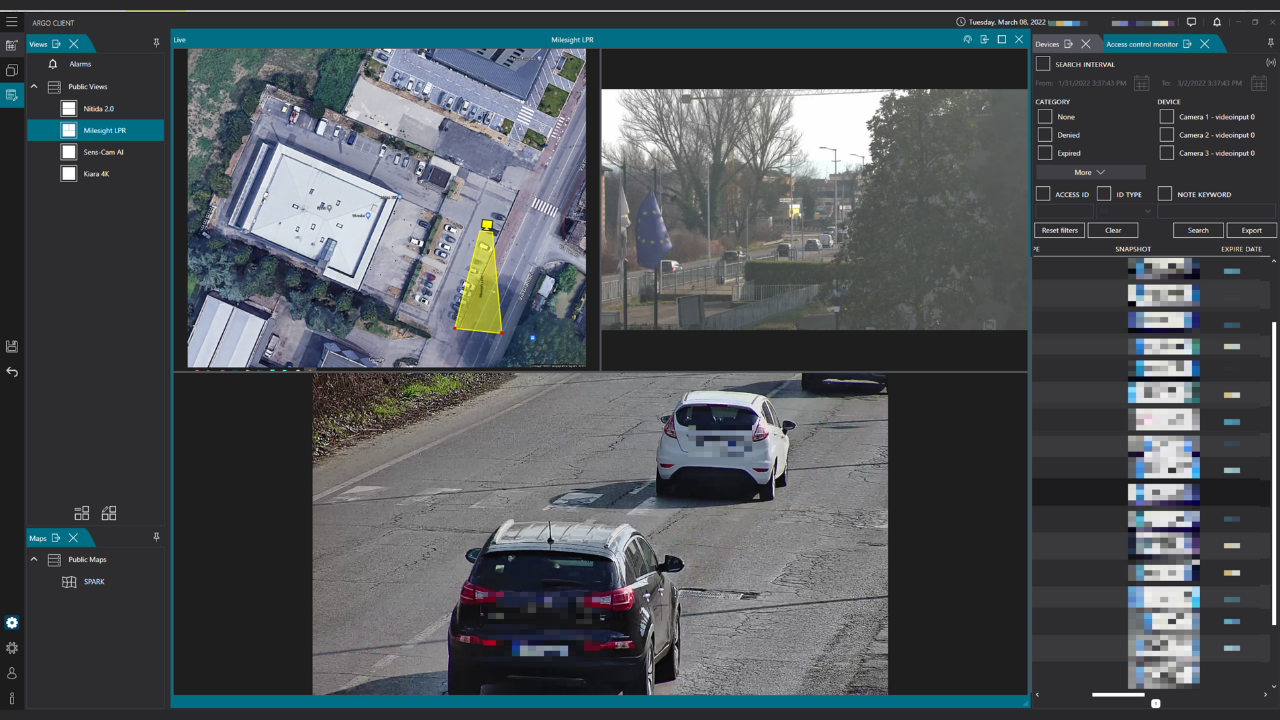Click the save icon in the left sidebar
Screen dimensions: 1280x720
[12, 345]
